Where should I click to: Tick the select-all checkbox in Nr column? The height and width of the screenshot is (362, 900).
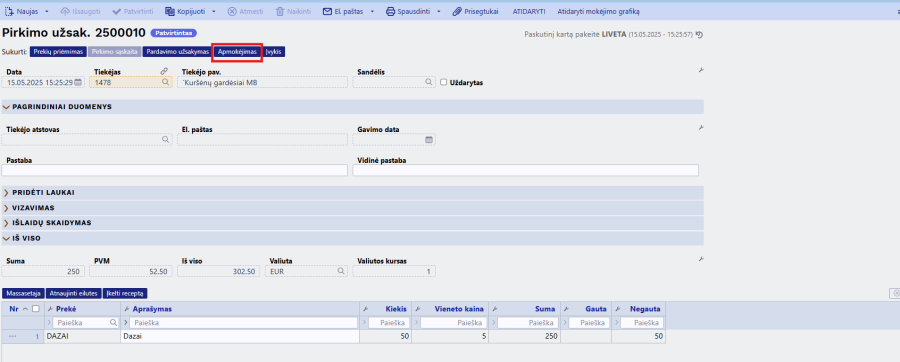tap(36, 309)
